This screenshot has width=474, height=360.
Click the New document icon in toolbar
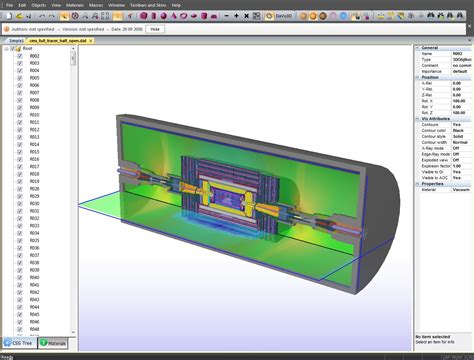click(x=9, y=16)
